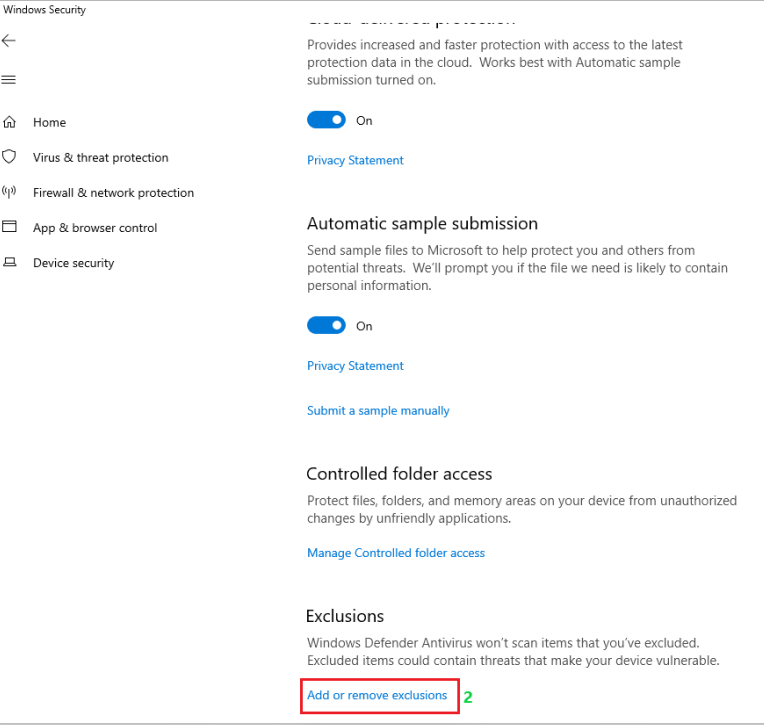Turn off Cloud-delivered protection toggle

(326, 120)
